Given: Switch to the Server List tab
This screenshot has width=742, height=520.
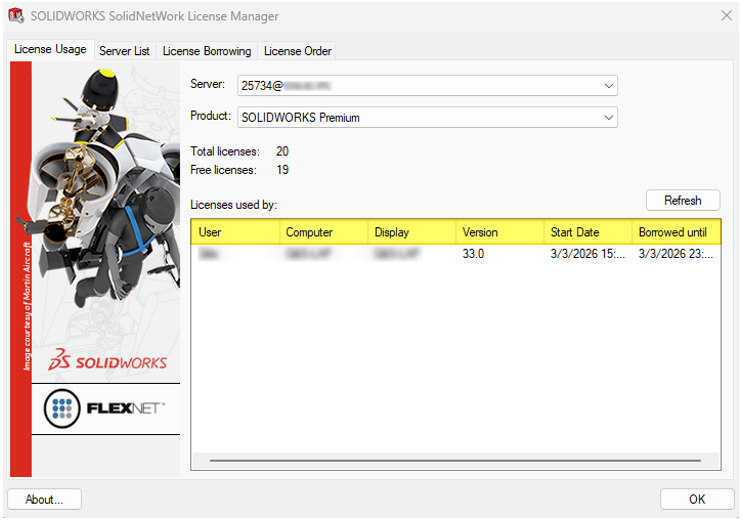Looking at the screenshot, I should coord(124,51).
